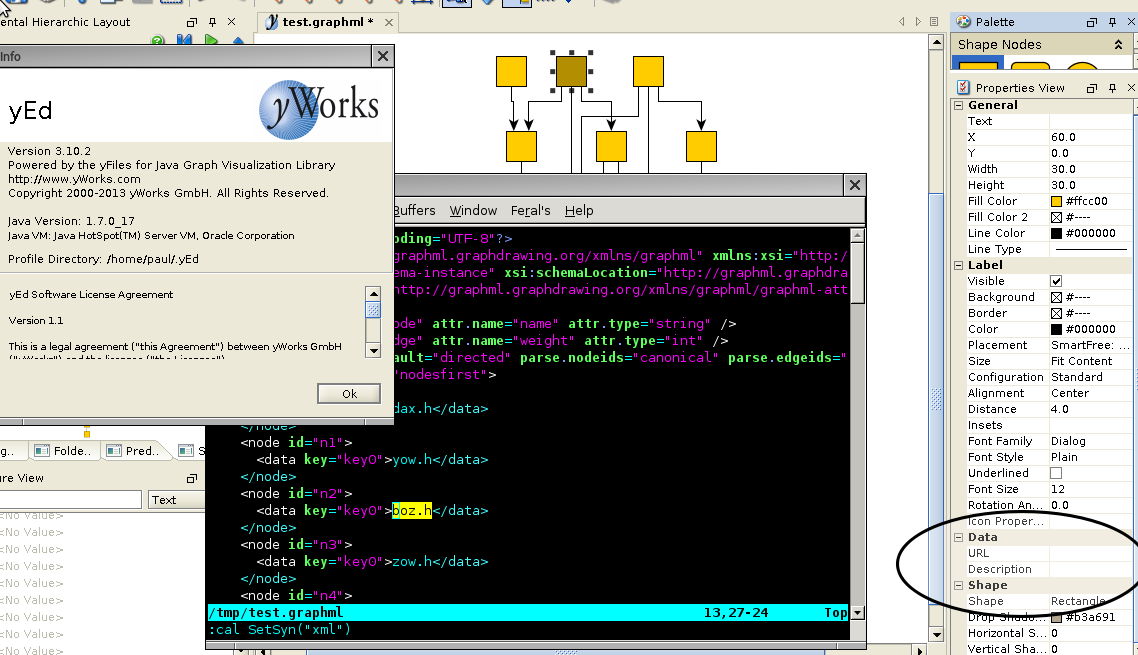Click the Drop Shadow #b3a691 swatch

pos(1056,617)
